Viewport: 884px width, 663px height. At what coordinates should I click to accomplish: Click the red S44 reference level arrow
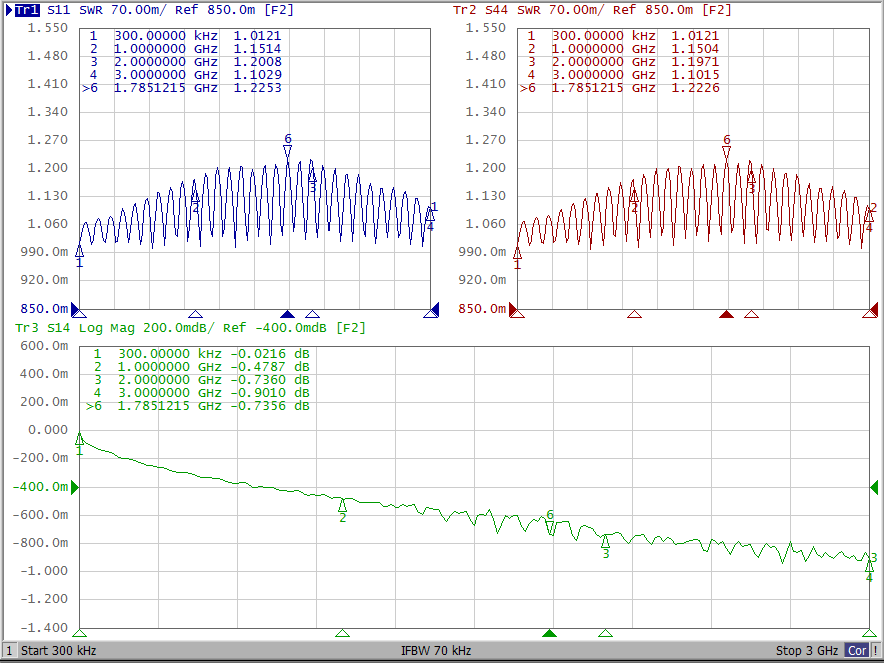tap(516, 310)
